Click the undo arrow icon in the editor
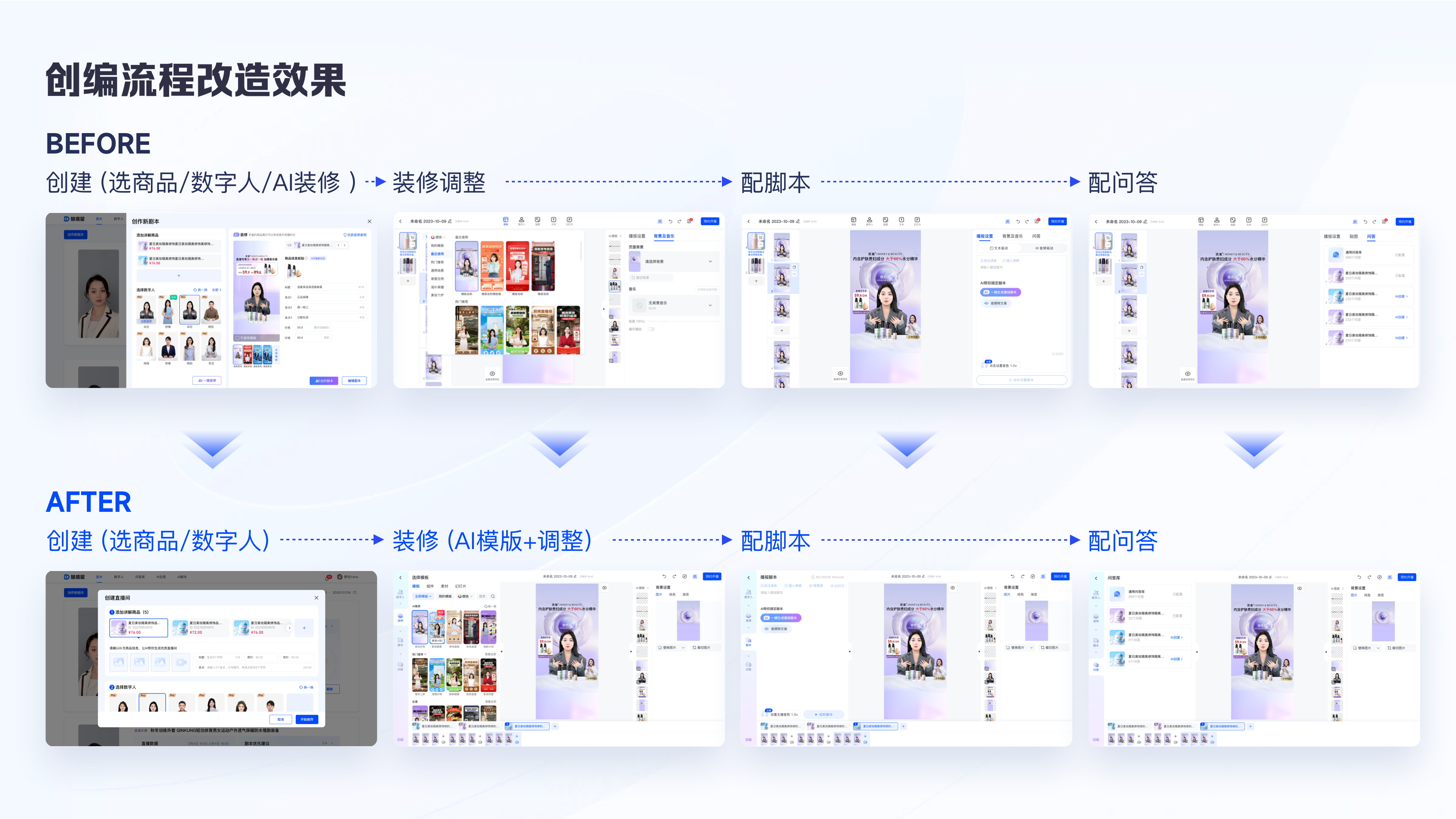 [x=671, y=221]
